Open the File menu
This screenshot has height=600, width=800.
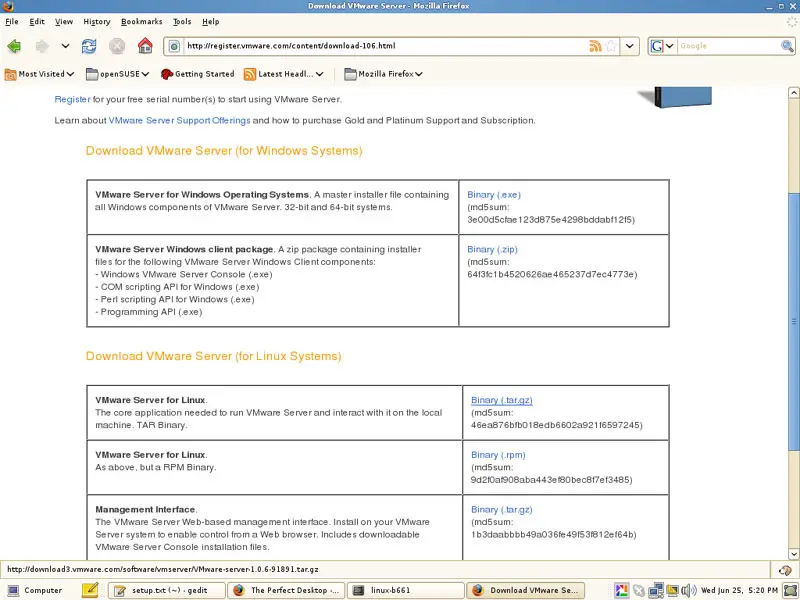click(12, 21)
